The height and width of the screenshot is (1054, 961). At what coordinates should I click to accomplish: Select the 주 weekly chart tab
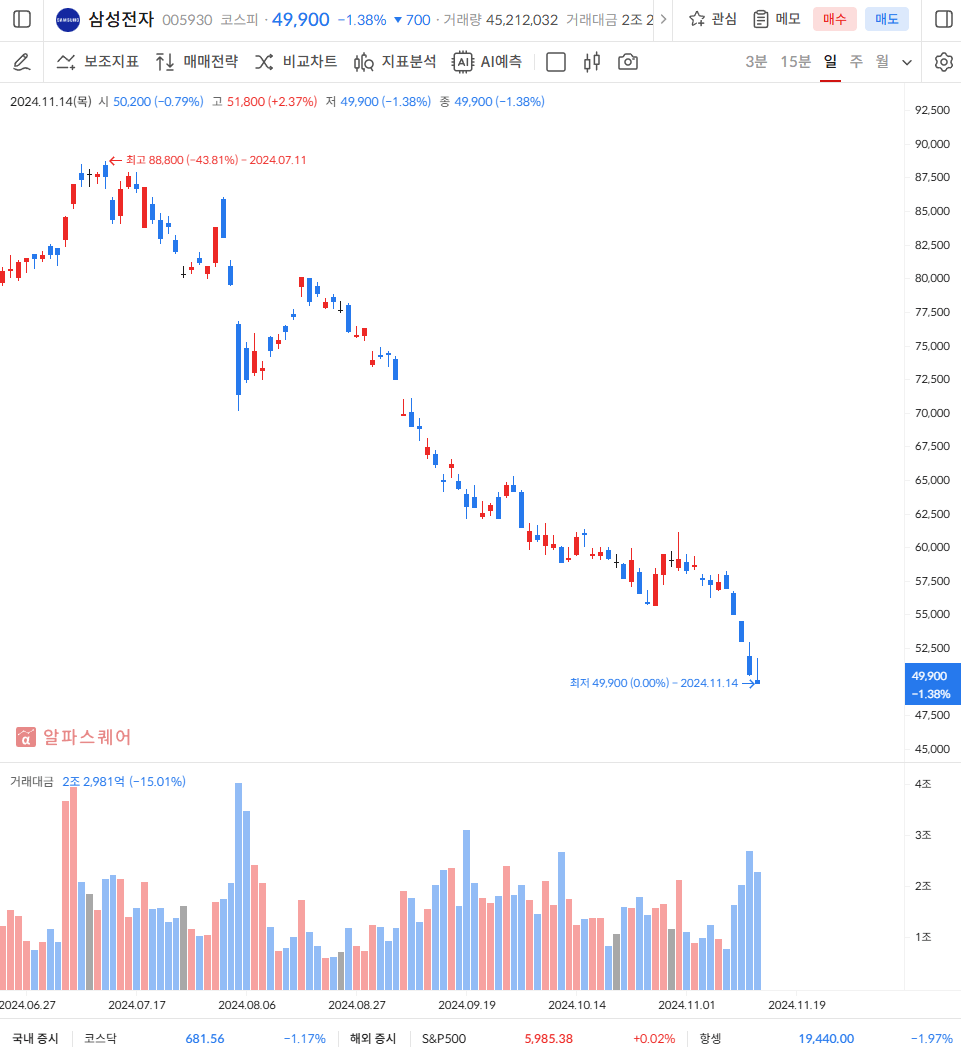(856, 62)
